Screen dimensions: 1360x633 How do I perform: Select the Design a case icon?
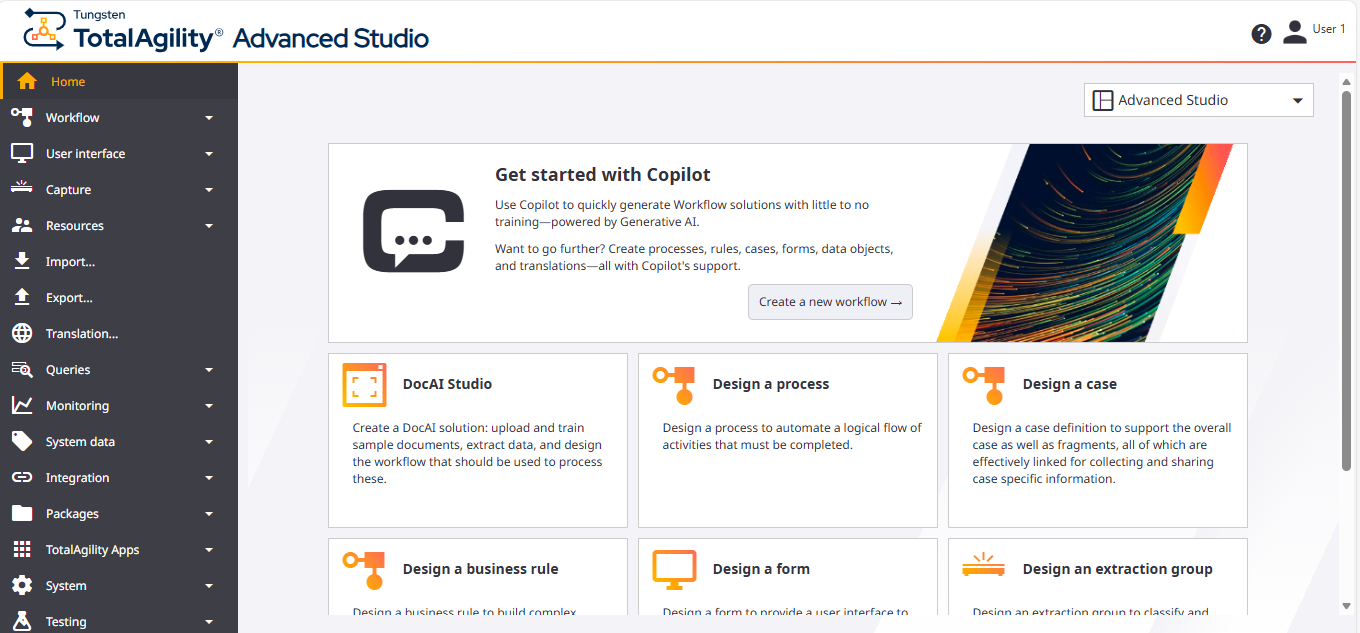click(x=984, y=384)
